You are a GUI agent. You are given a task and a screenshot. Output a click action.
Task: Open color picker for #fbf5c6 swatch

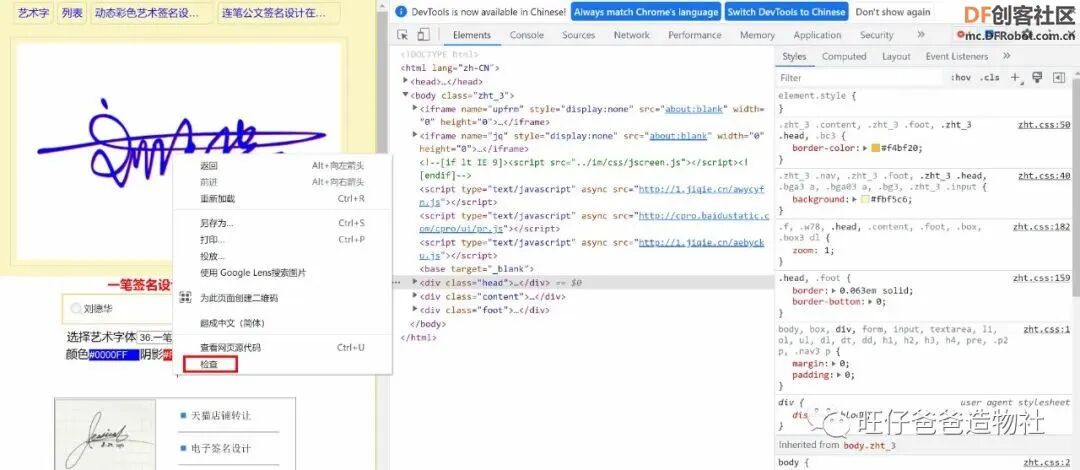coord(865,199)
